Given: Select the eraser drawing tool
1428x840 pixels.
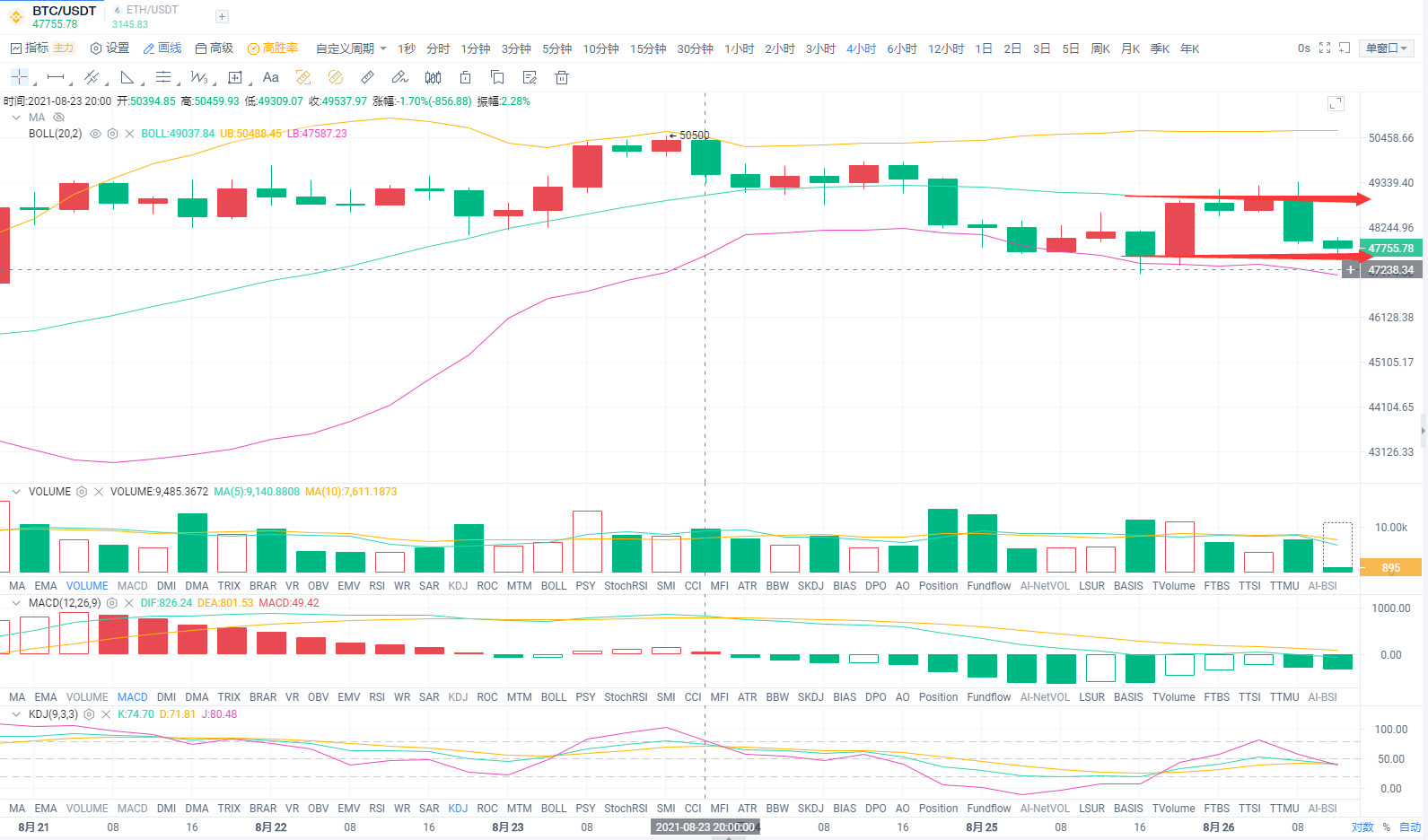Looking at the screenshot, I should coord(400,77).
